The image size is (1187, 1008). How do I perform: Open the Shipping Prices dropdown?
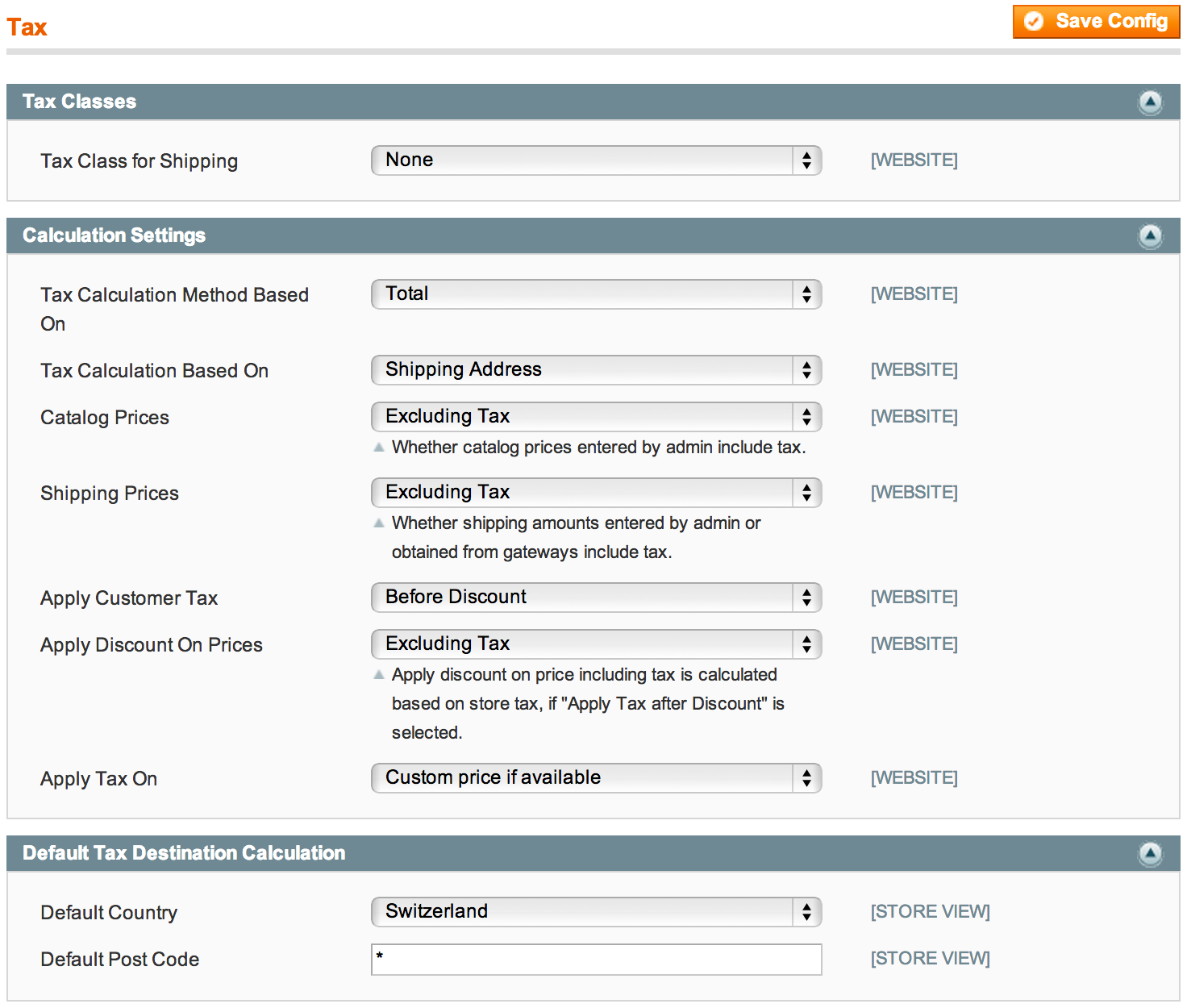coord(596,493)
